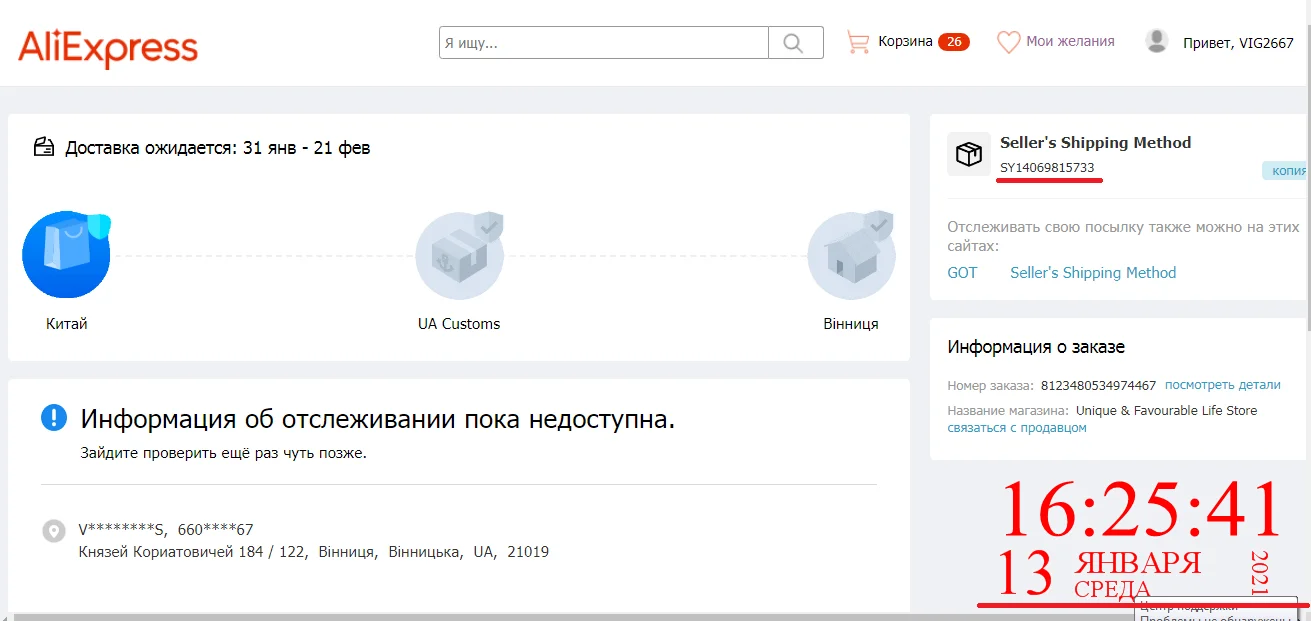
Task: Click the address location pin icon
Action: click(54, 531)
